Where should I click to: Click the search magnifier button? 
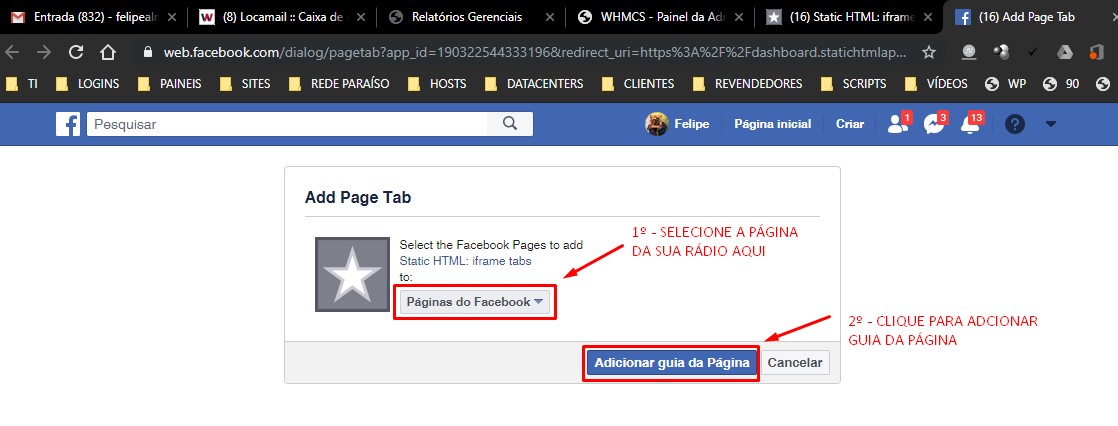510,124
